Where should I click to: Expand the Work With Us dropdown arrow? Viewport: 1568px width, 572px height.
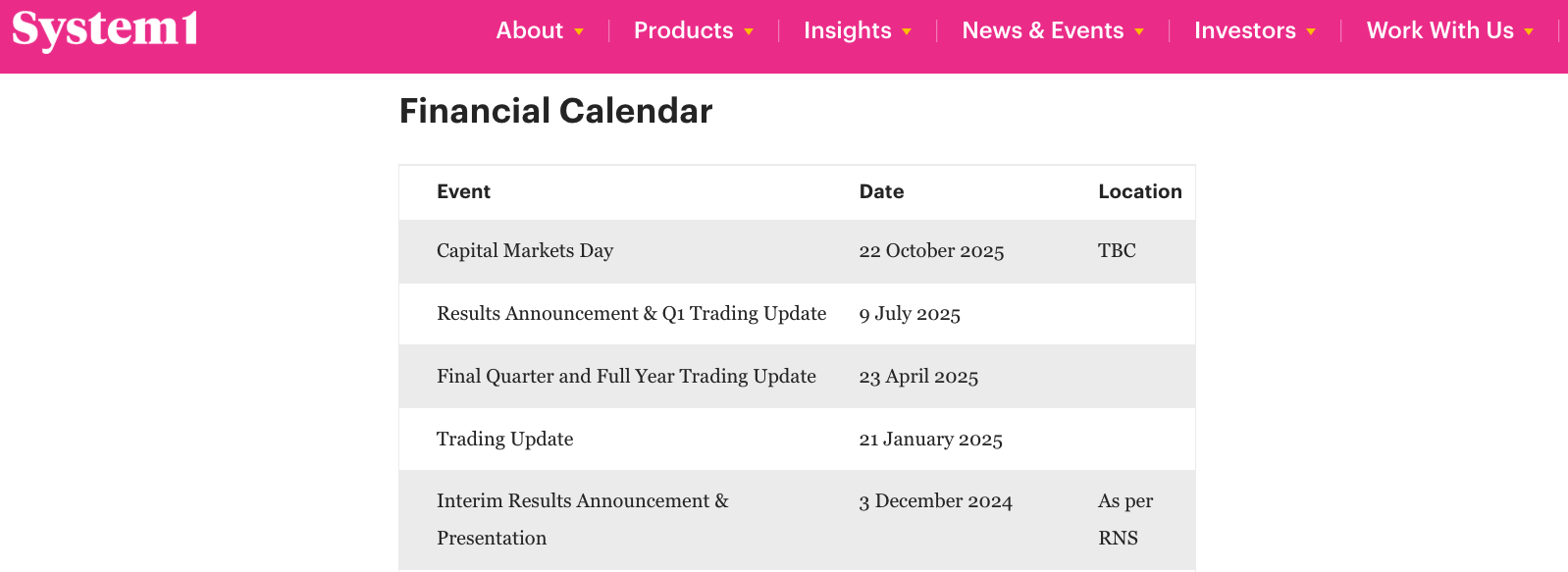[1529, 32]
